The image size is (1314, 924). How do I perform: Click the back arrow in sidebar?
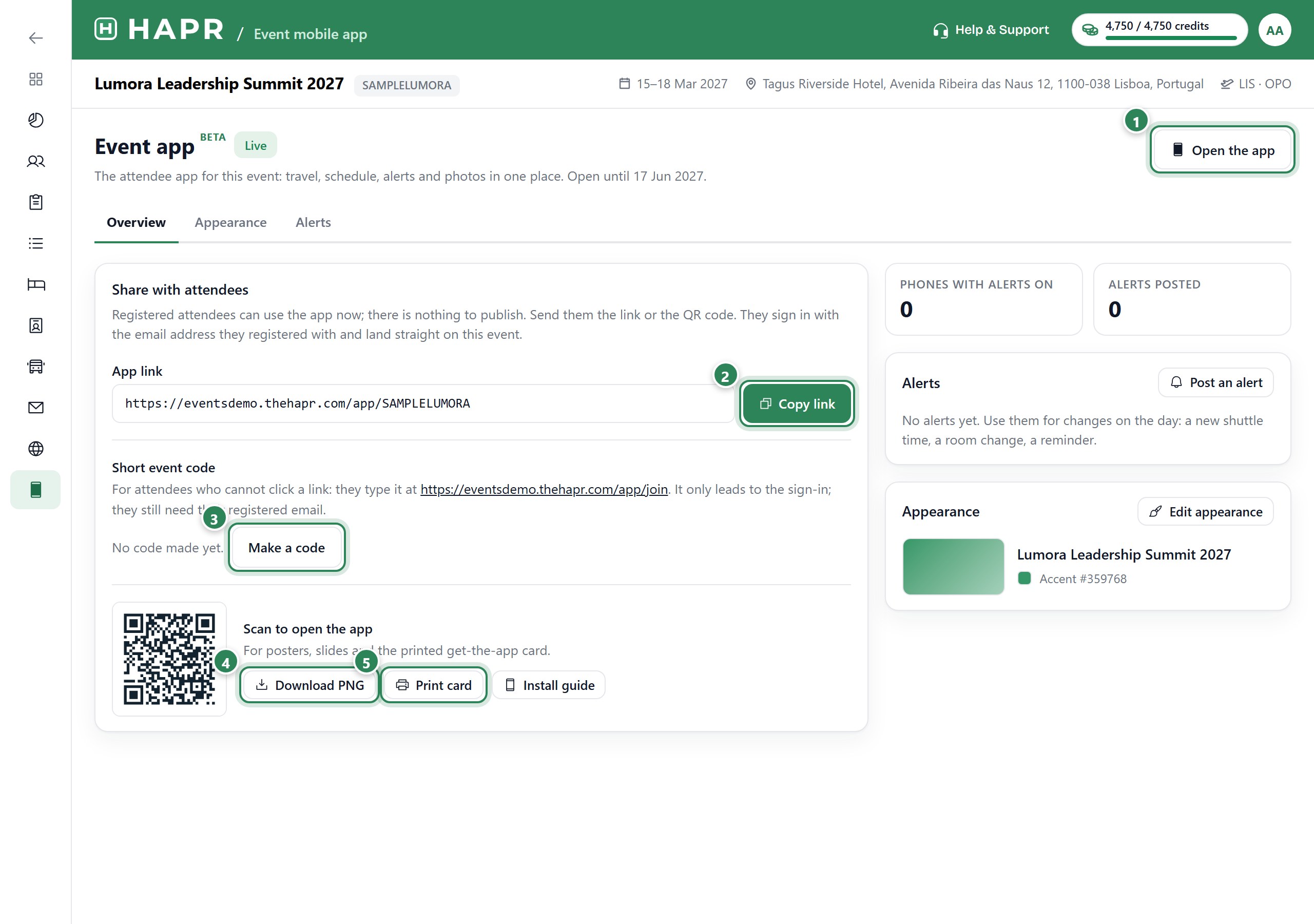pos(35,38)
